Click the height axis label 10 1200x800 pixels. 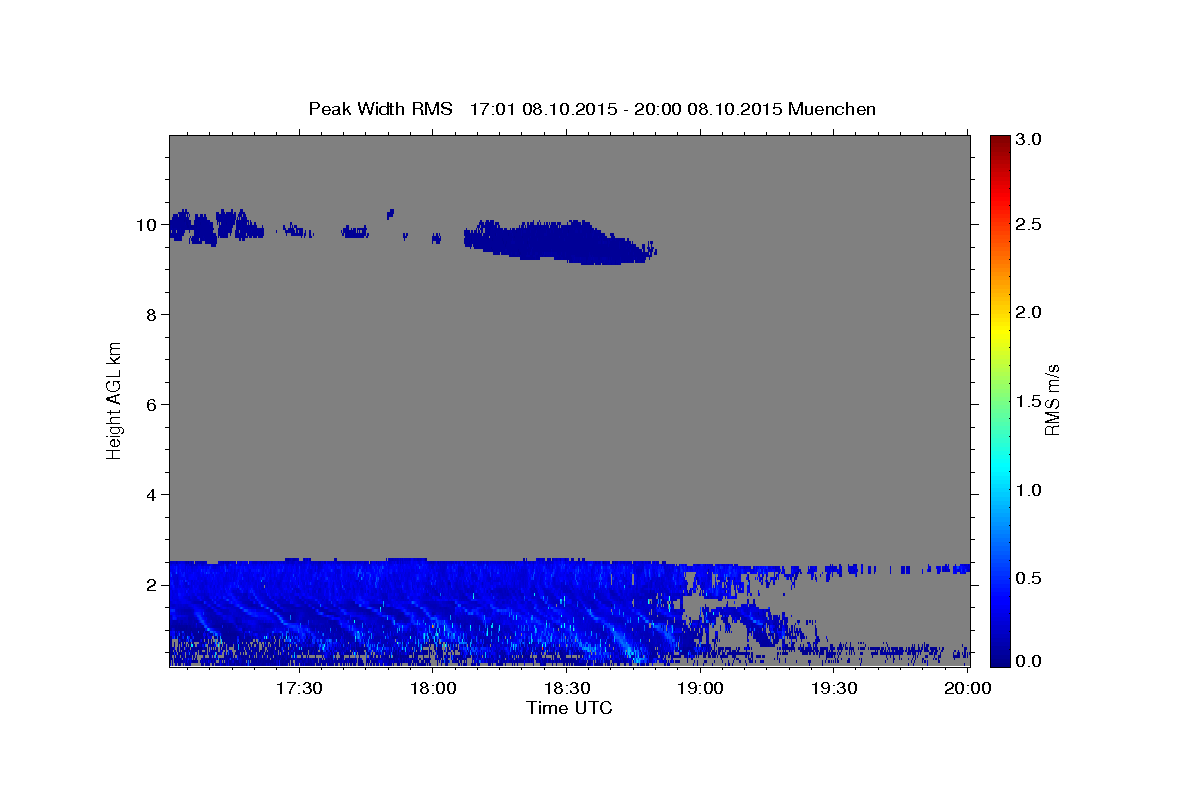pos(145,225)
